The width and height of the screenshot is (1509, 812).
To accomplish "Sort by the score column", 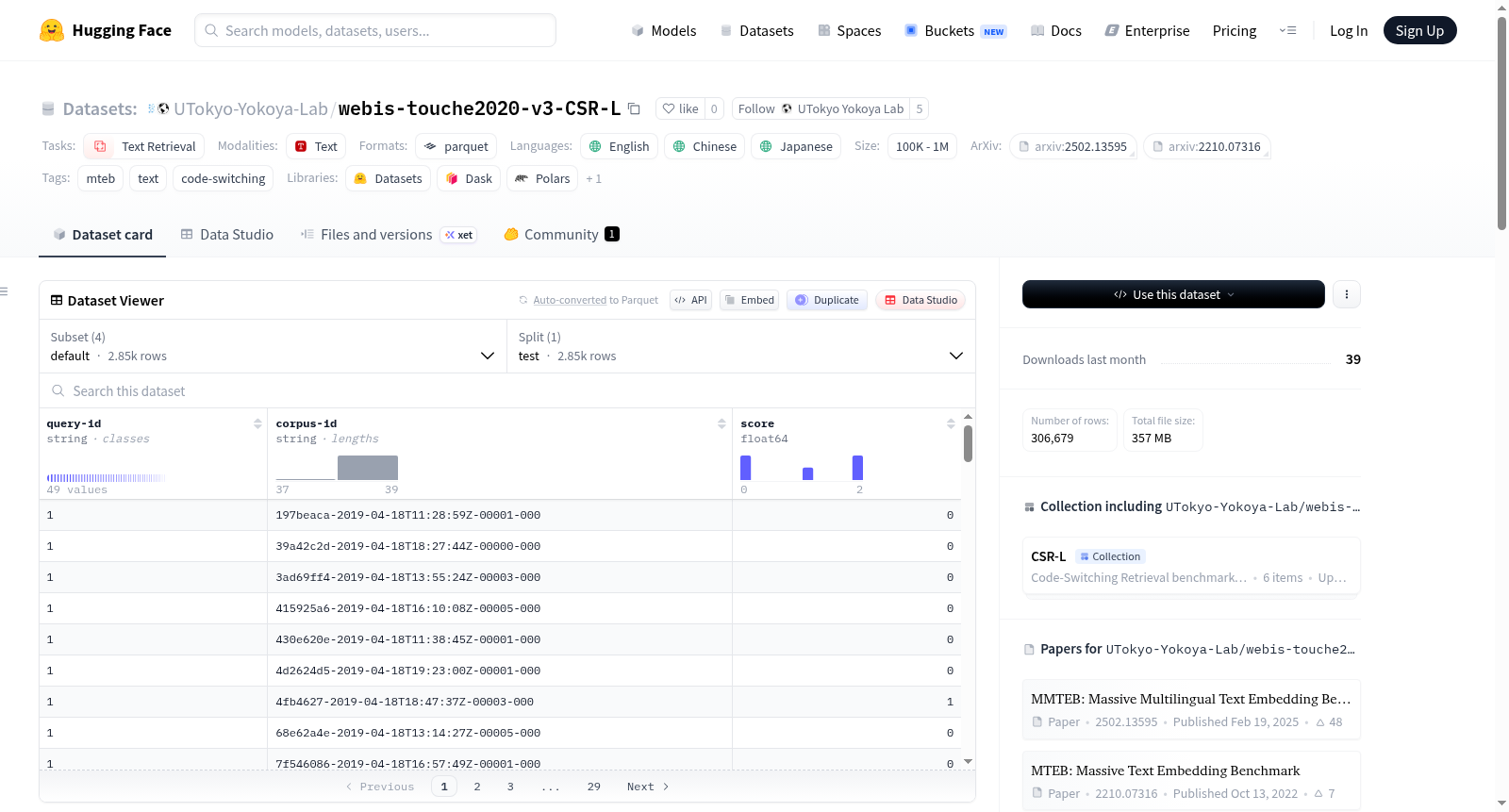I will (951, 423).
